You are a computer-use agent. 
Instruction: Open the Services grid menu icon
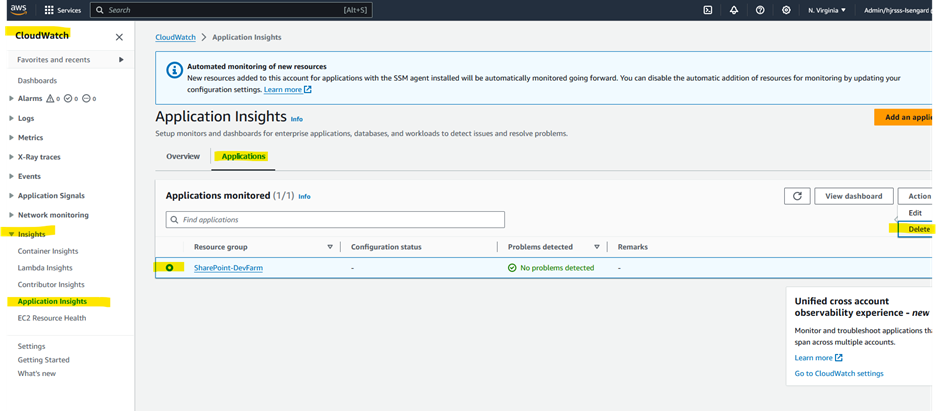49,10
